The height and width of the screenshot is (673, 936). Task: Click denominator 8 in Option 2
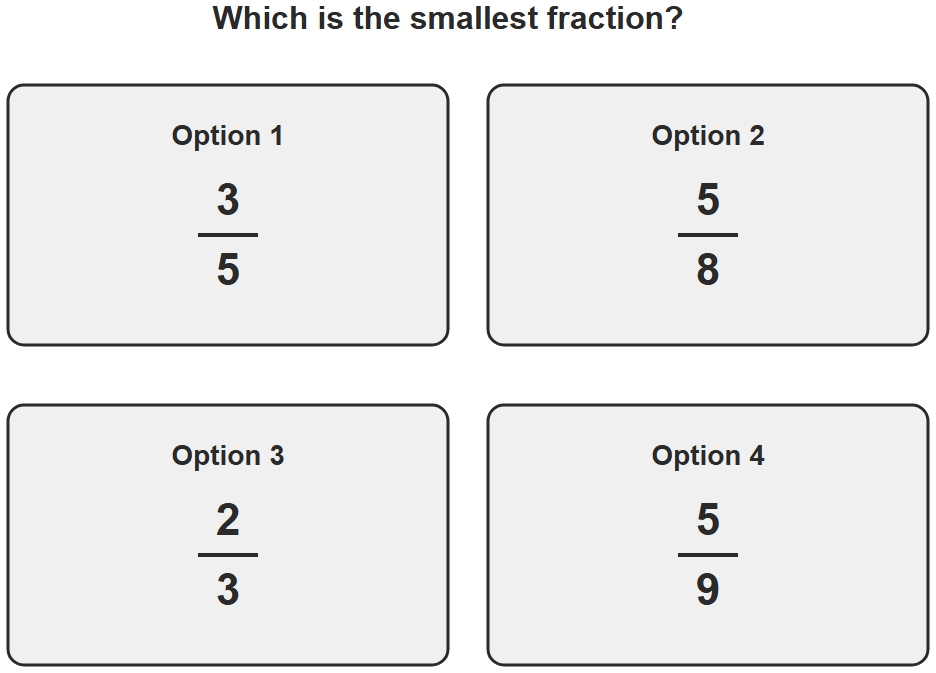point(708,269)
